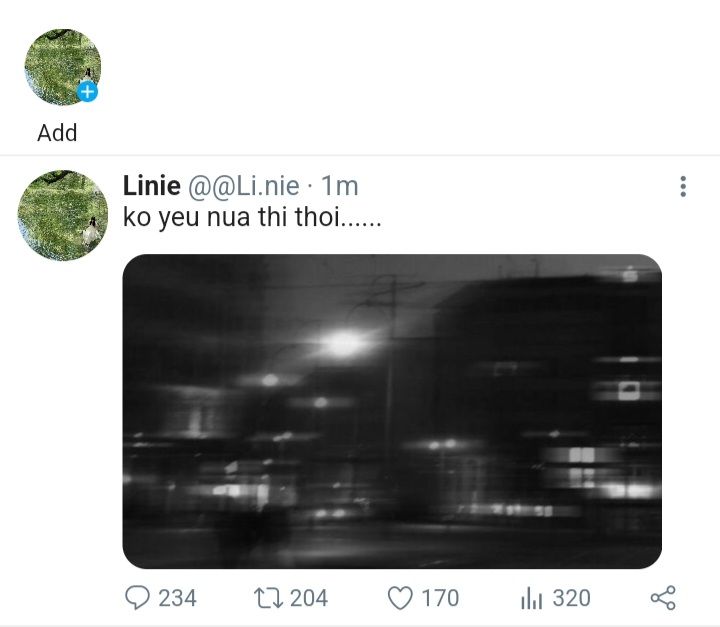The image size is (720, 627).
Task: Open the blurry night street photo
Action: tap(392, 411)
